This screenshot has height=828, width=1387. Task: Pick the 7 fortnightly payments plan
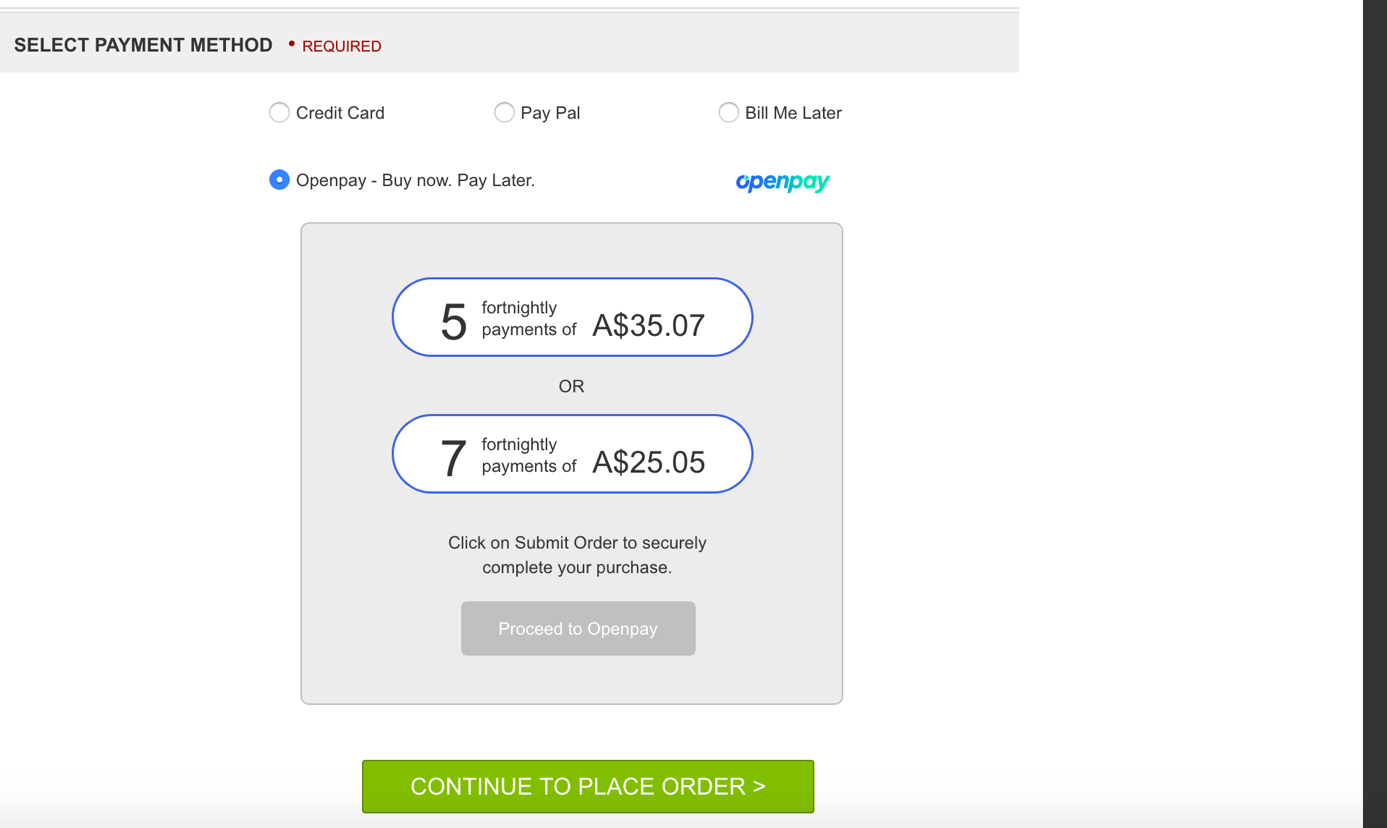coord(572,454)
